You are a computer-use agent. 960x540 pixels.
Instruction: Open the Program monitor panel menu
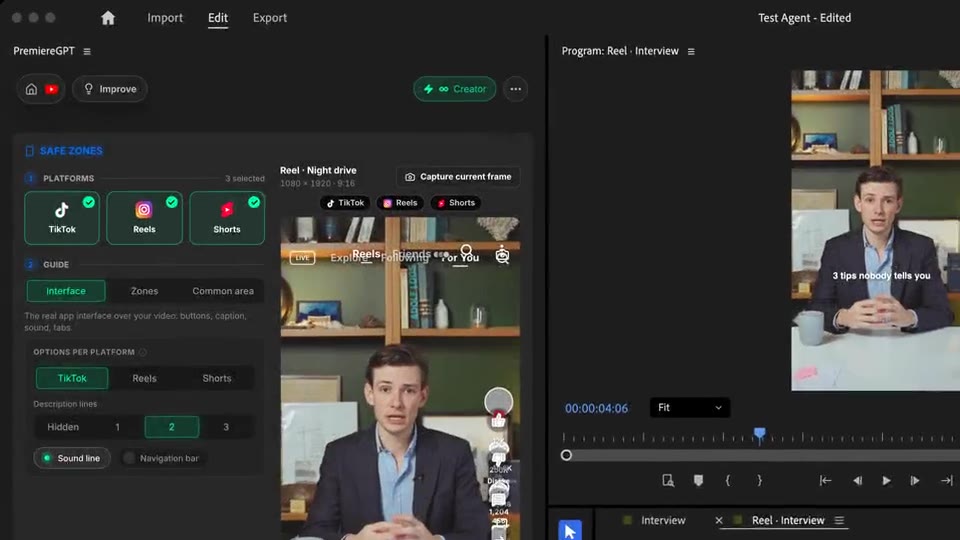pos(691,51)
